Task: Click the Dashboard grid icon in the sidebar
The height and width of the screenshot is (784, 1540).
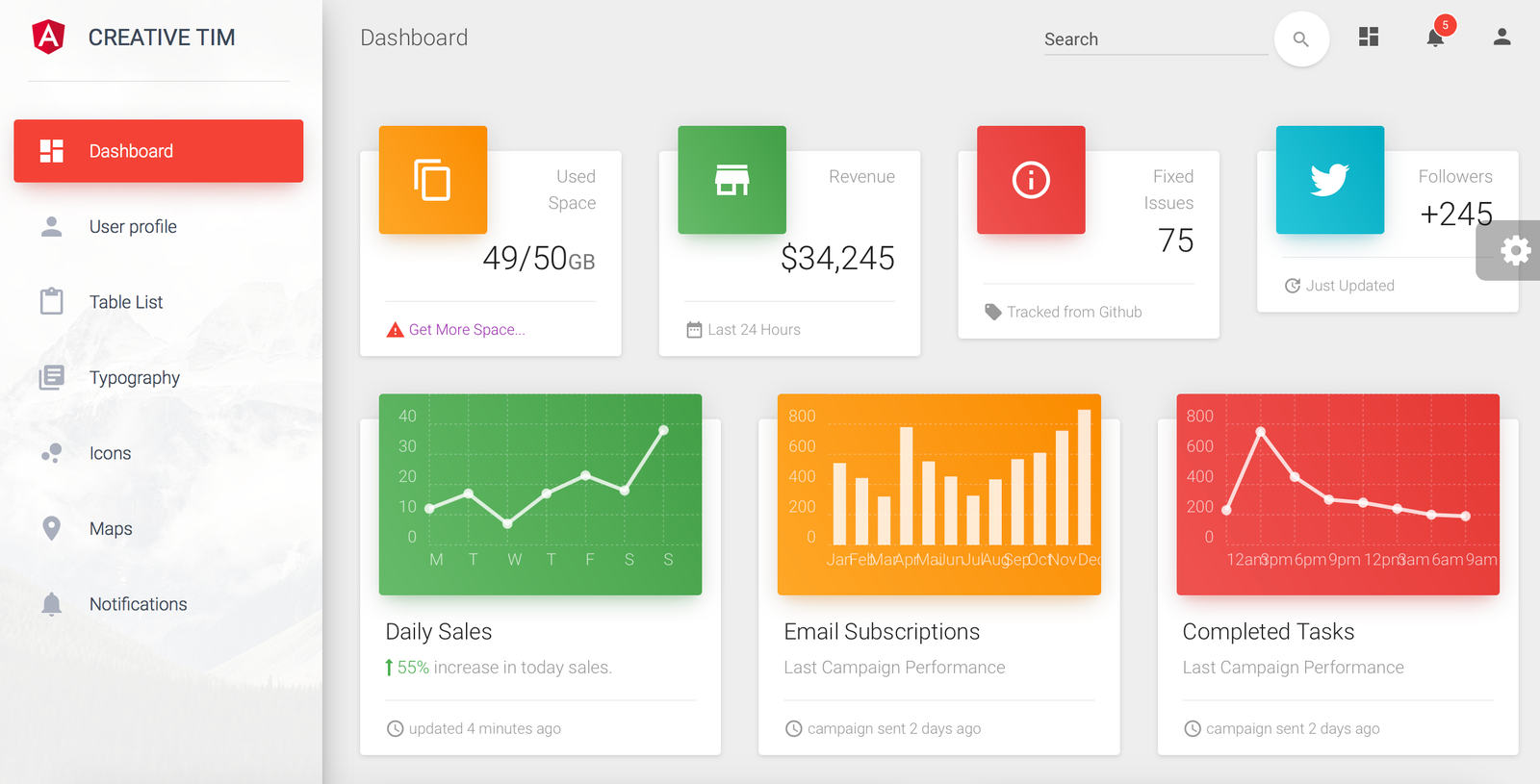Action: pos(52,151)
